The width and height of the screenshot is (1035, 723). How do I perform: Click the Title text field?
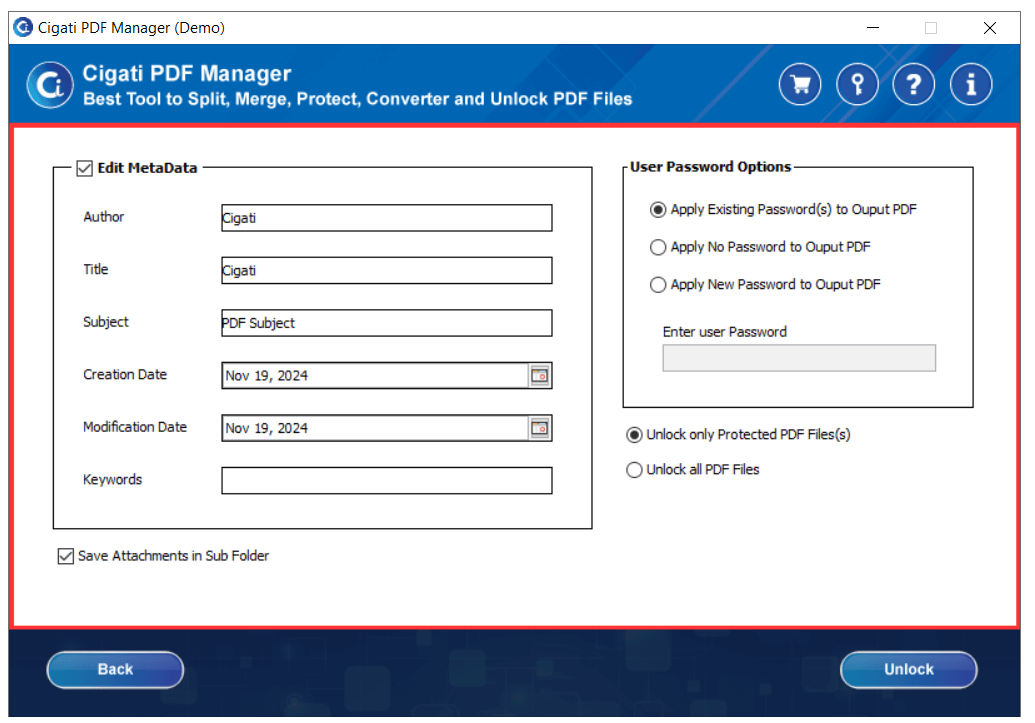pos(387,271)
